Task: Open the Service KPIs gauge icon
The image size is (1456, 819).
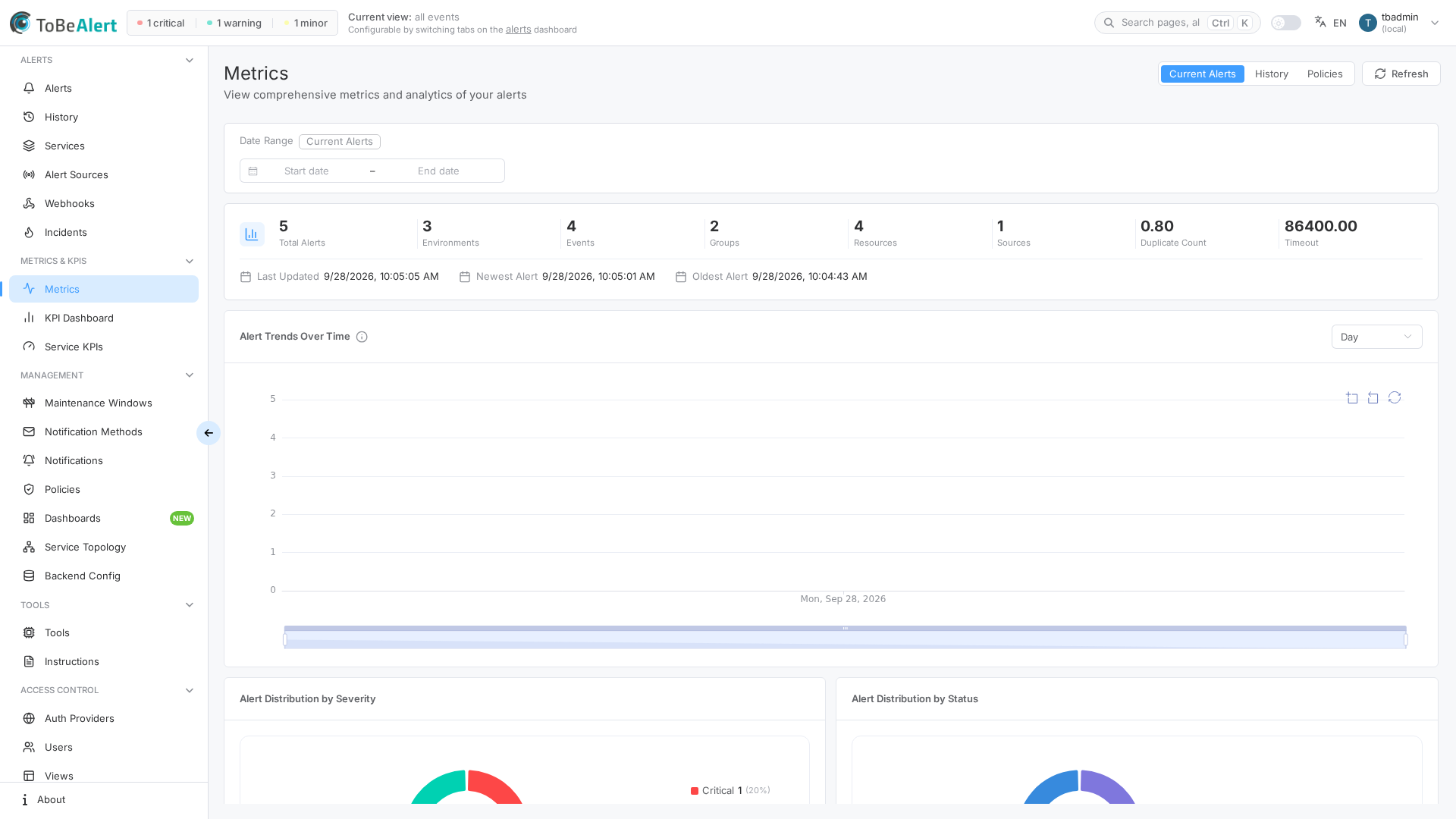Action: (29, 347)
